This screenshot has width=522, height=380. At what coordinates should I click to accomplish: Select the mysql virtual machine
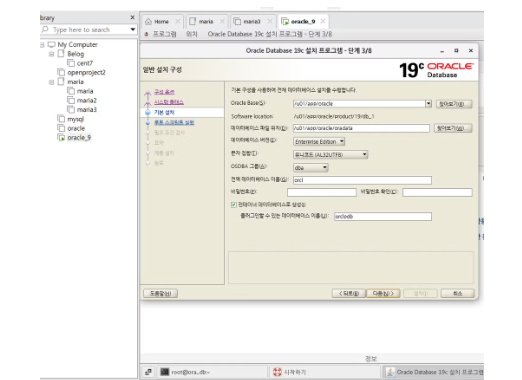click(x=76, y=119)
